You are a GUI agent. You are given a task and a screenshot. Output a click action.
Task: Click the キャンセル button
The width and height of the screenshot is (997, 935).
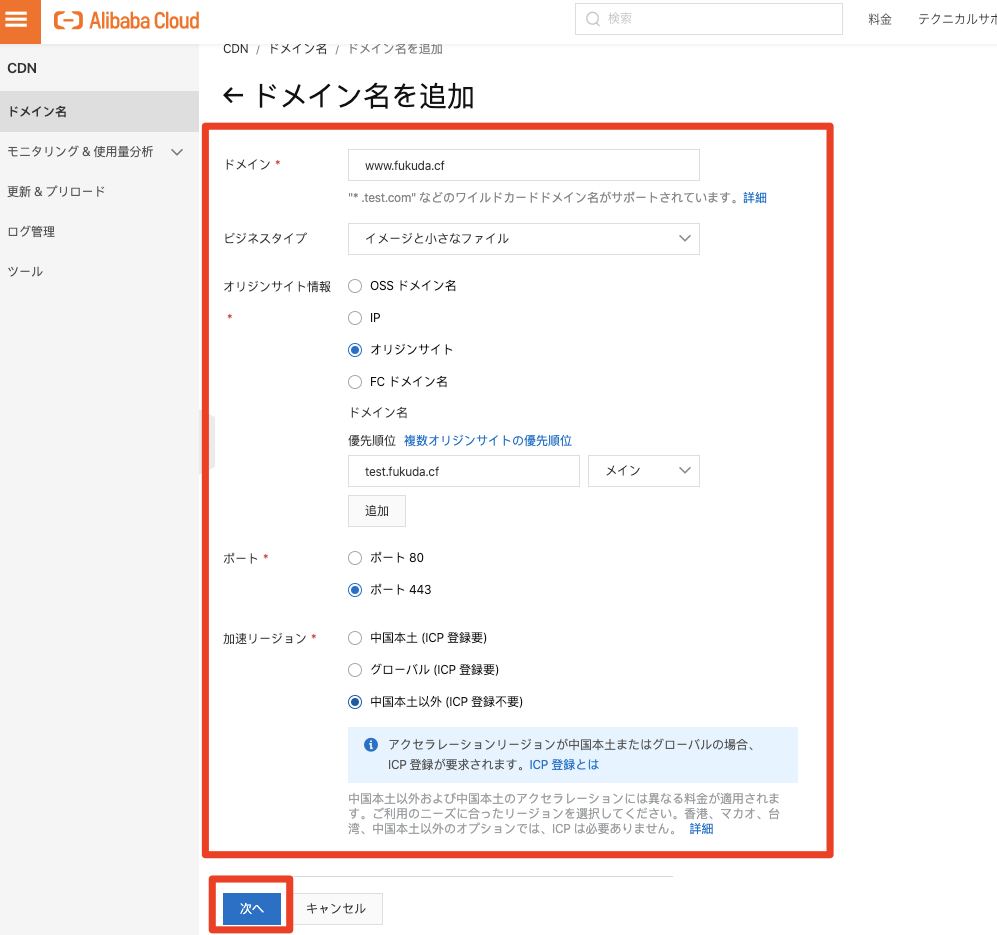[336, 908]
